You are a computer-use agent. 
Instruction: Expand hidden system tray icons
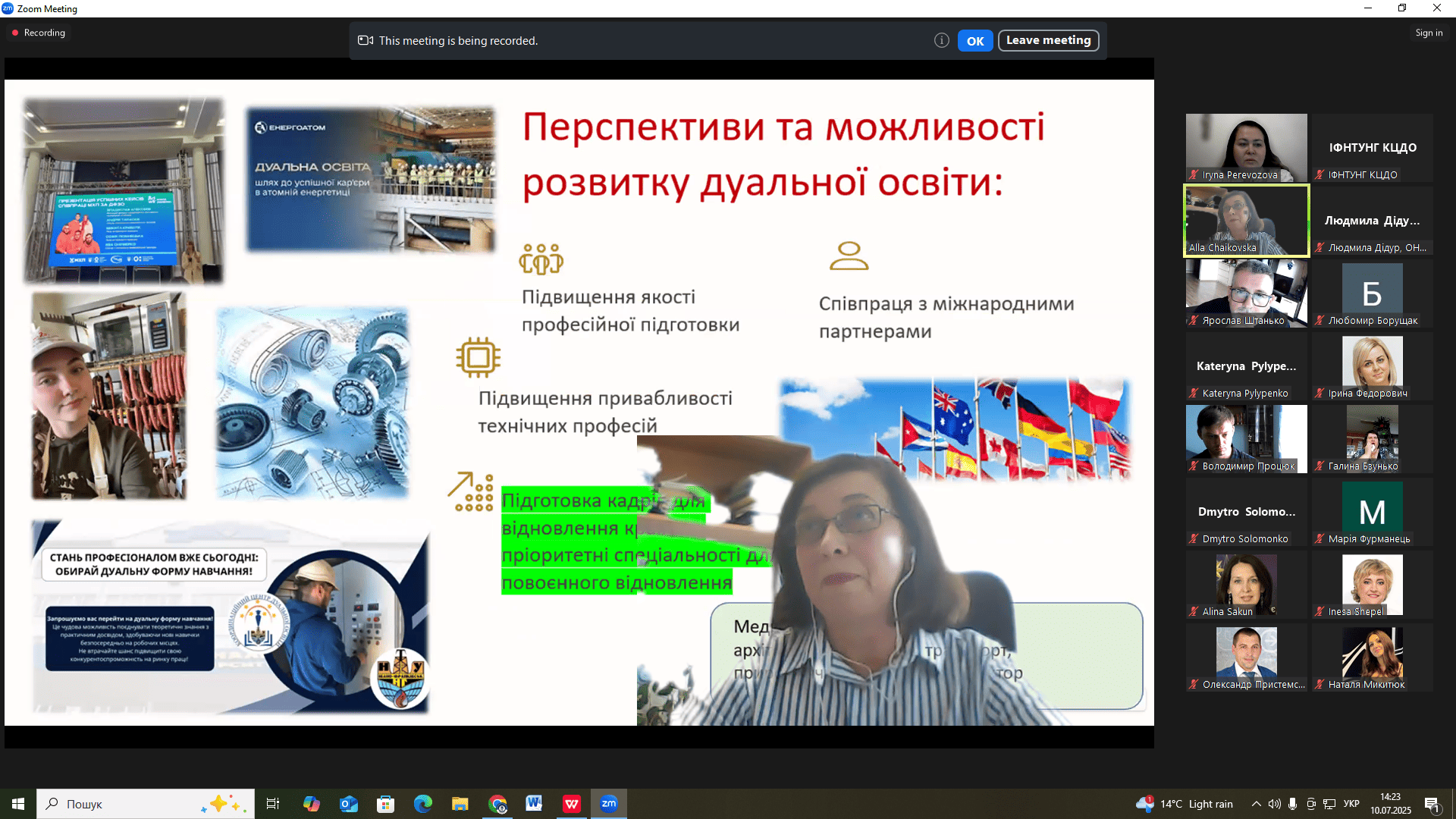pos(1256,804)
